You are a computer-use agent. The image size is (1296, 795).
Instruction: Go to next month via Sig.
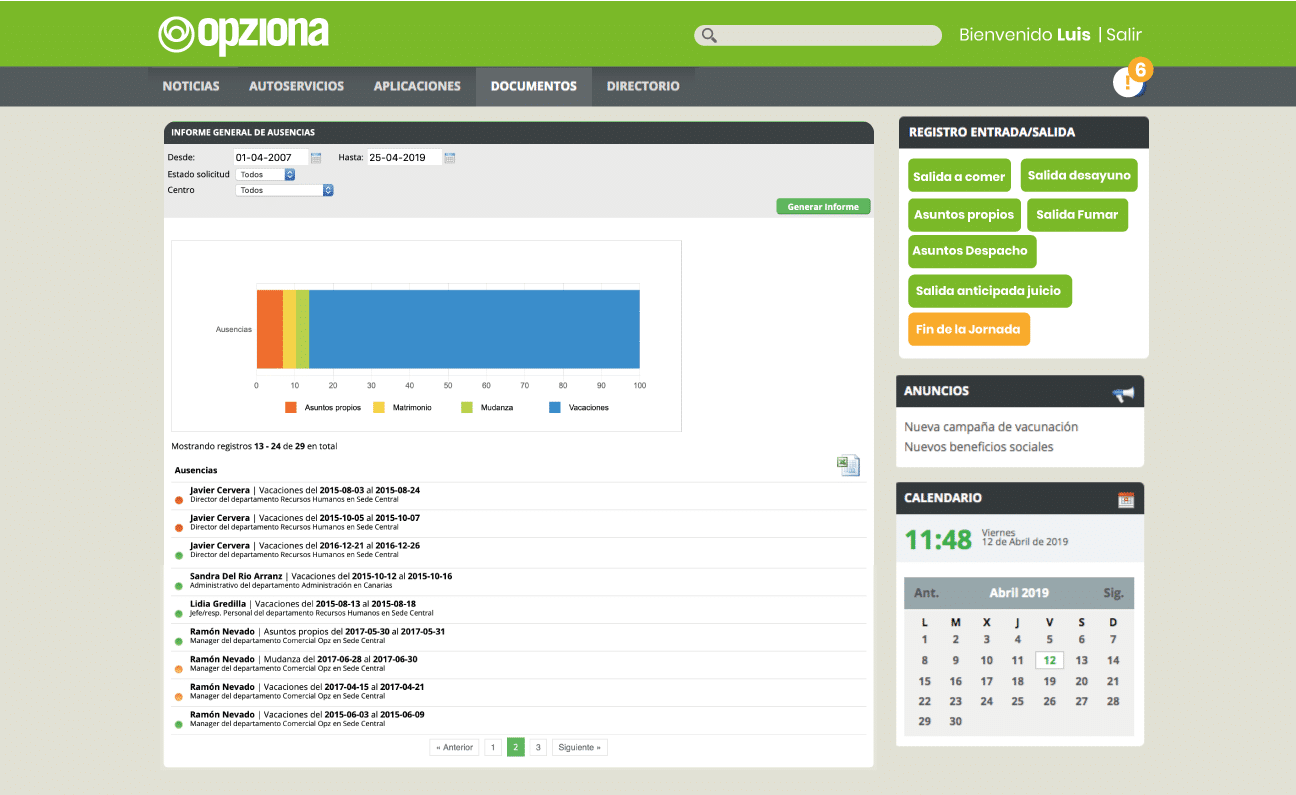1114,593
